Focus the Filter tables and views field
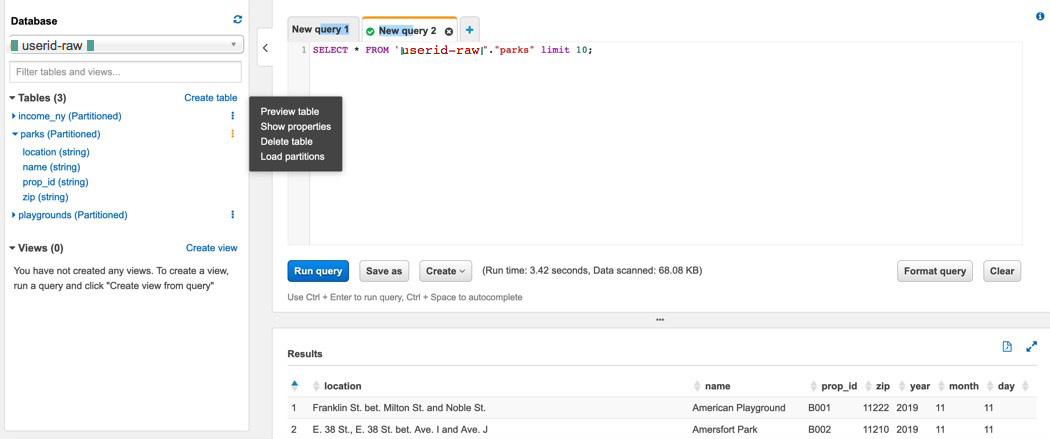The width and height of the screenshot is (1050, 439). point(125,72)
